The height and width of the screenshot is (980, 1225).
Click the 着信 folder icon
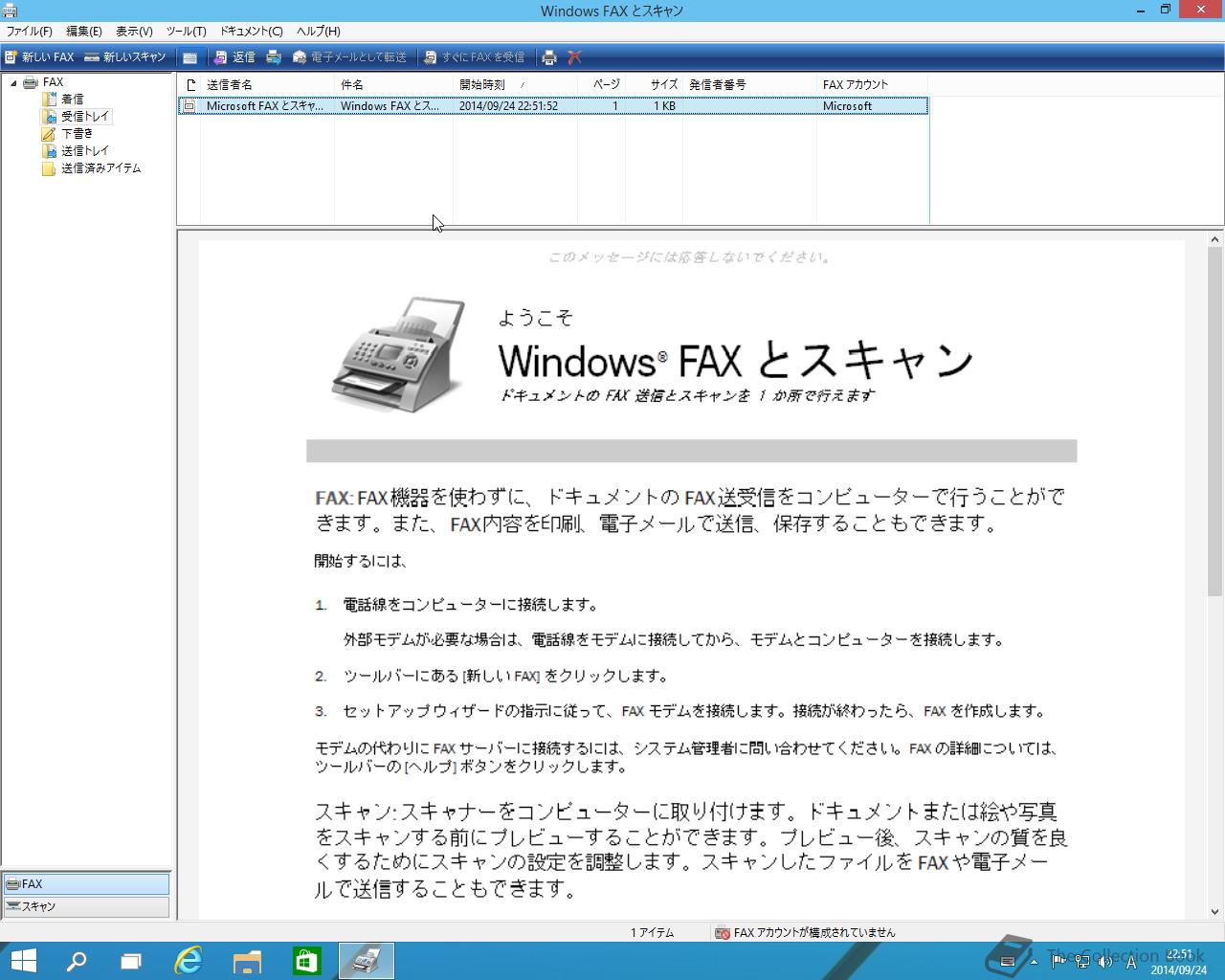pyautogui.click(x=49, y=100)
